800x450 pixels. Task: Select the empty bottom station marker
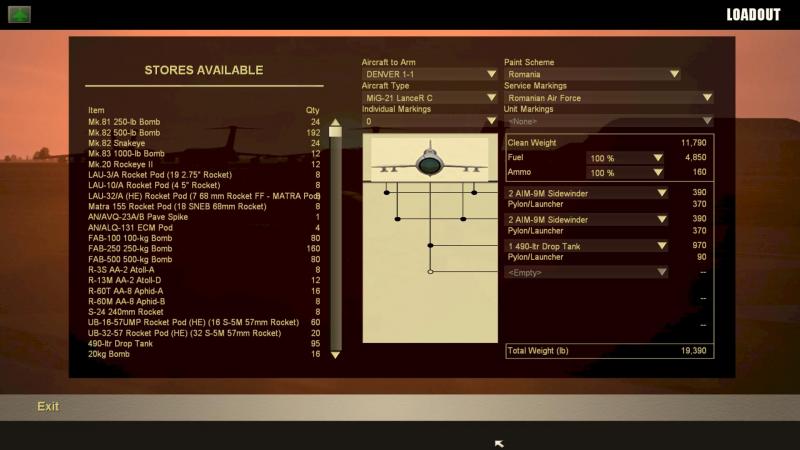click(x=430, y=272)
